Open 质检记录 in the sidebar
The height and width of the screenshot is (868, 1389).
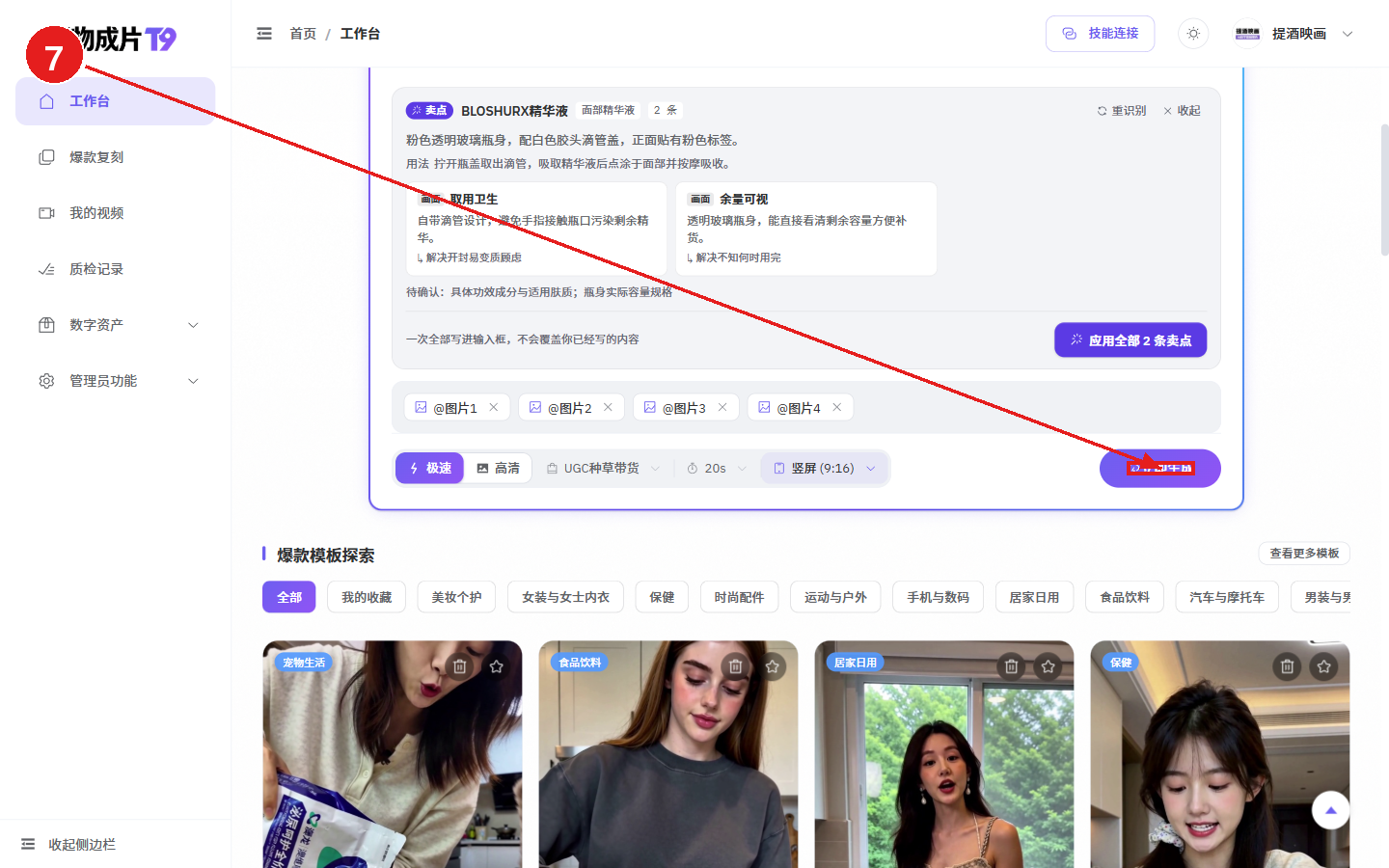pos(115,269)
